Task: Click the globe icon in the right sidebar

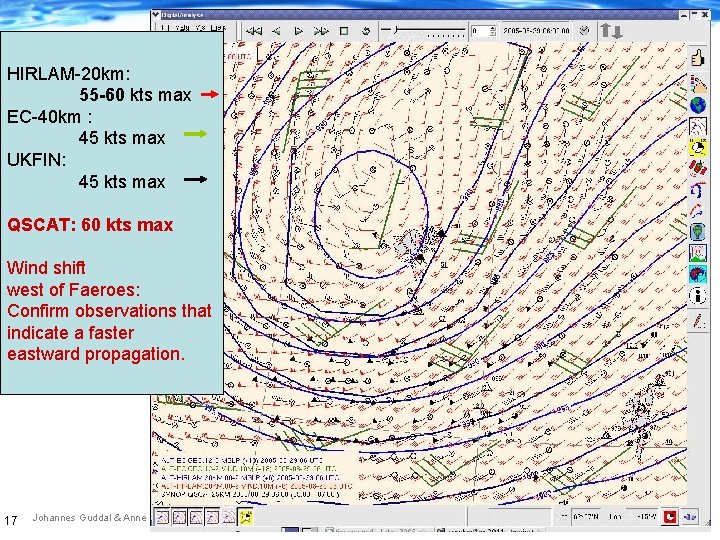Action: tap(698, 105)
